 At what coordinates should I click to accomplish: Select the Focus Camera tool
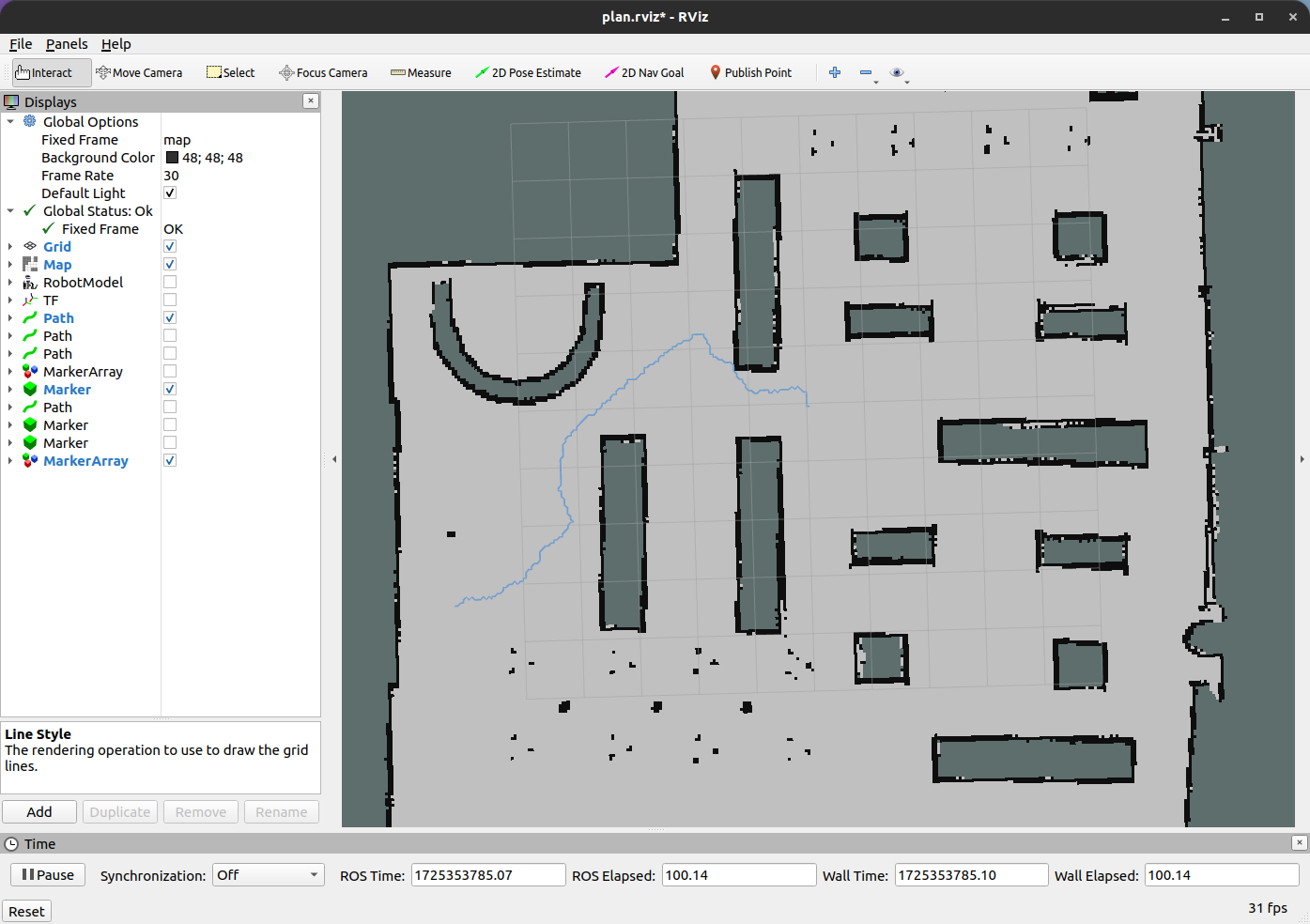tap(323, 72)
